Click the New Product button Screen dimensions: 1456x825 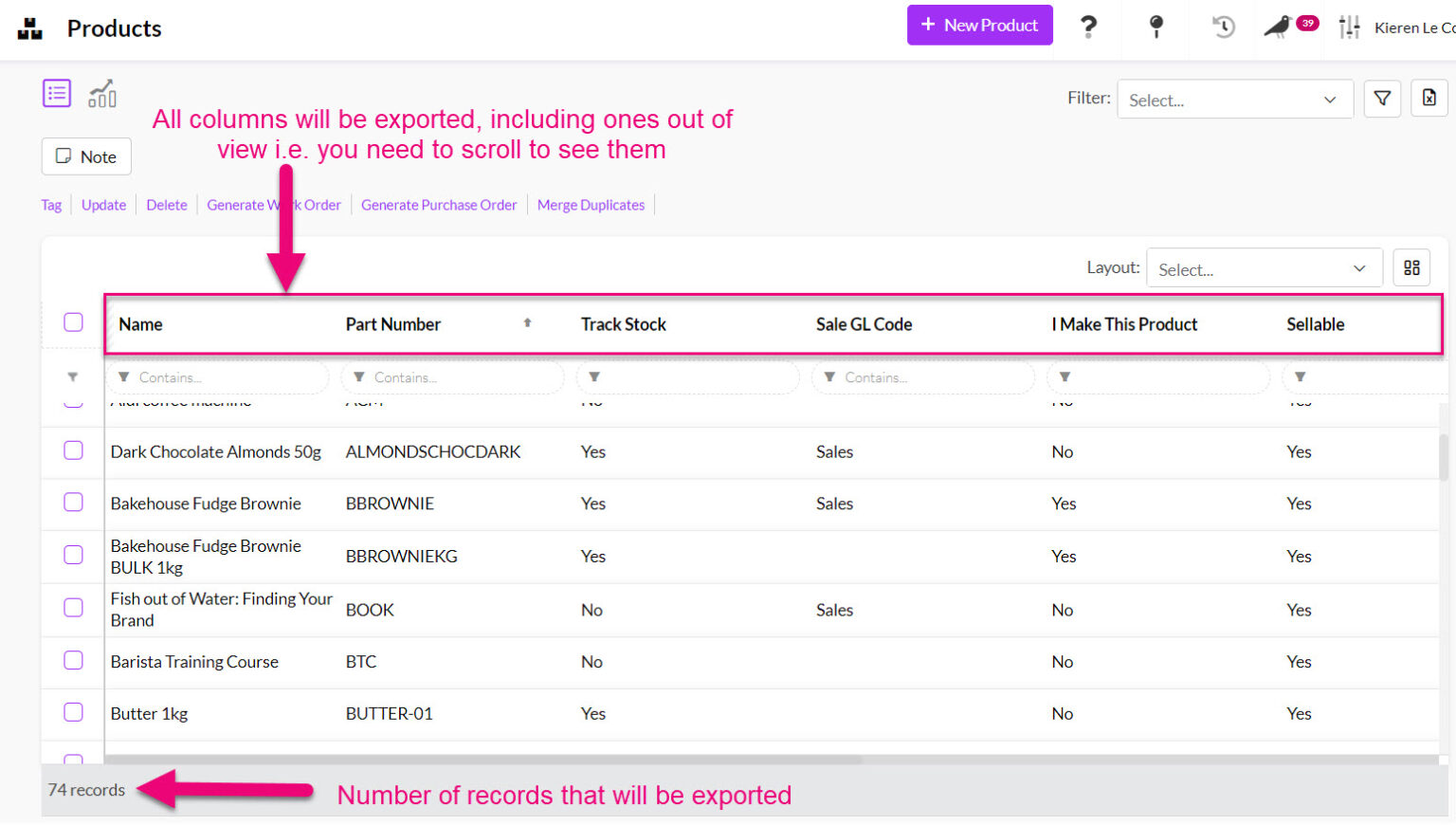tap(979, 25)
